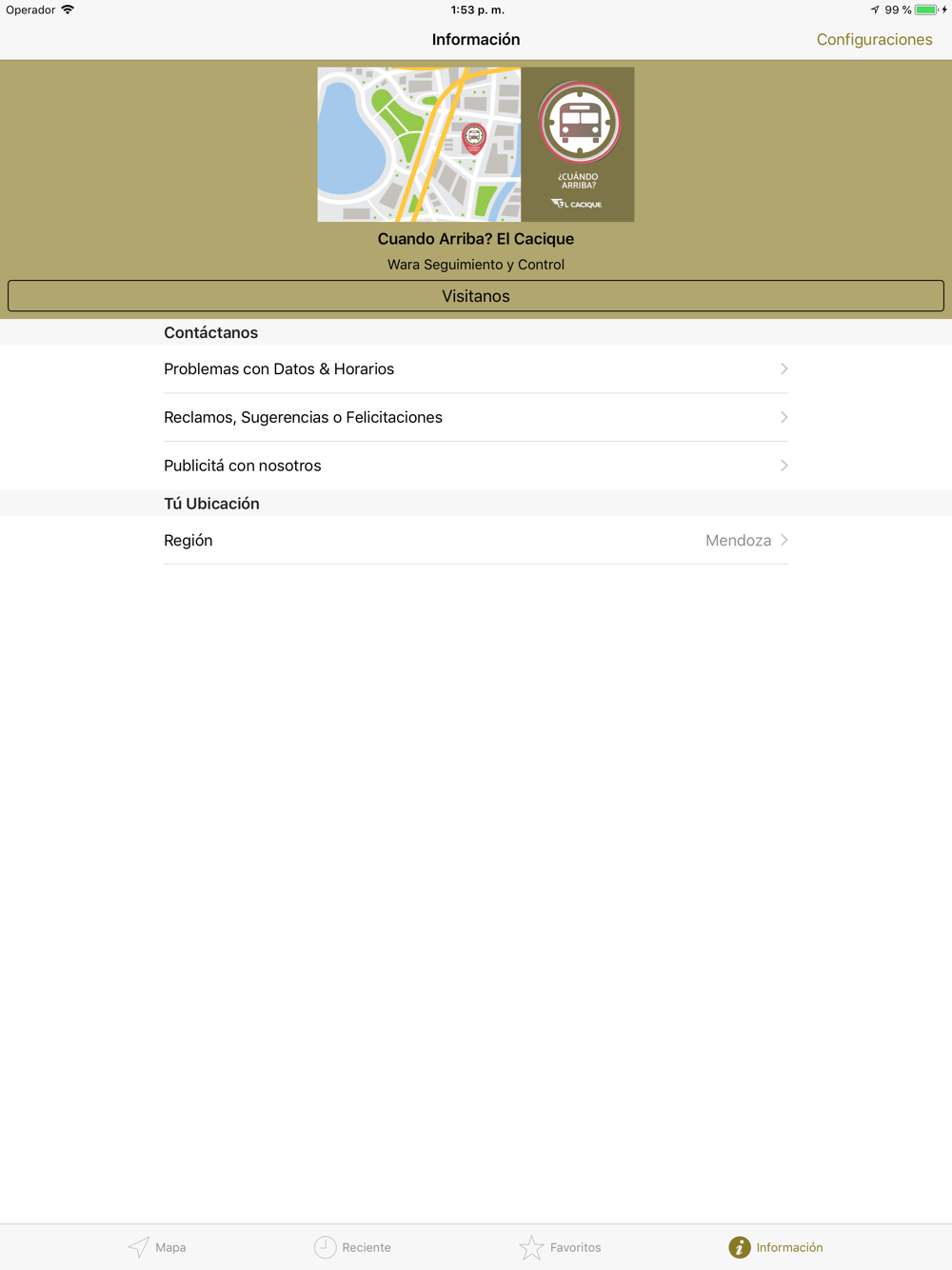Tap the battery indicator icon
Viewport: 952px width, 1270px height.
[x=927, y=10]
